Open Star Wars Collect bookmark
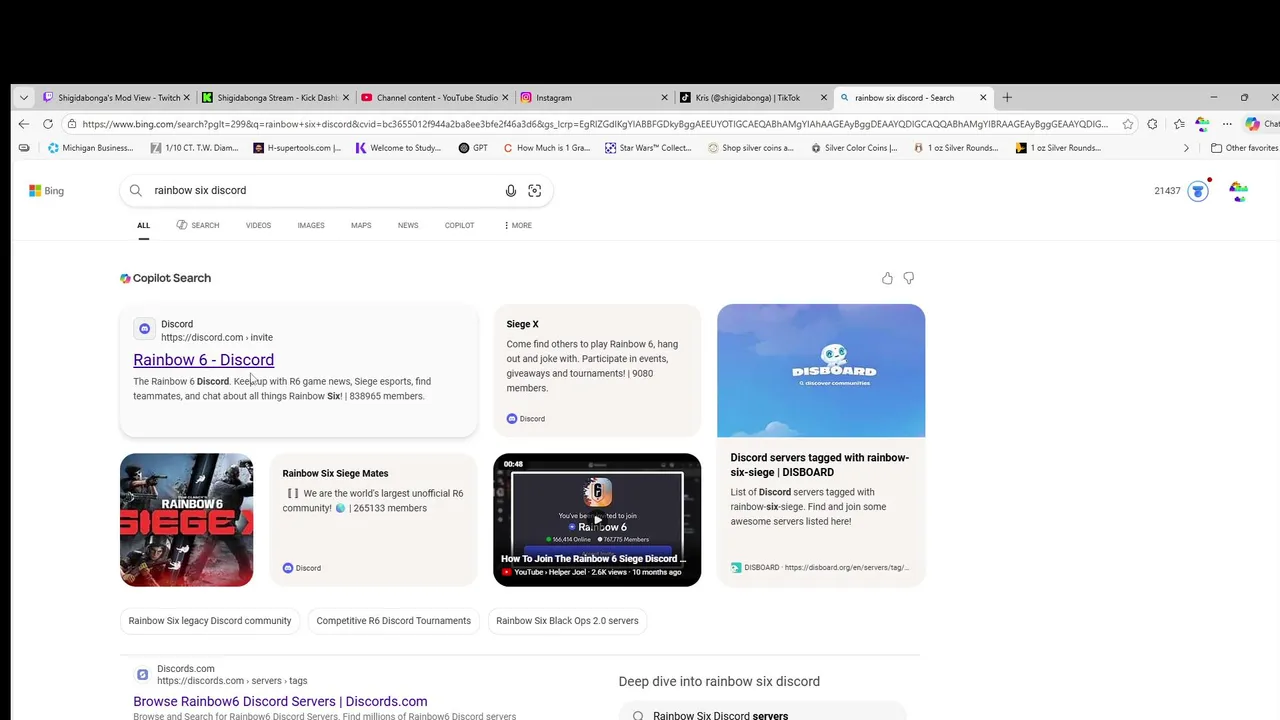 [648, 148]
